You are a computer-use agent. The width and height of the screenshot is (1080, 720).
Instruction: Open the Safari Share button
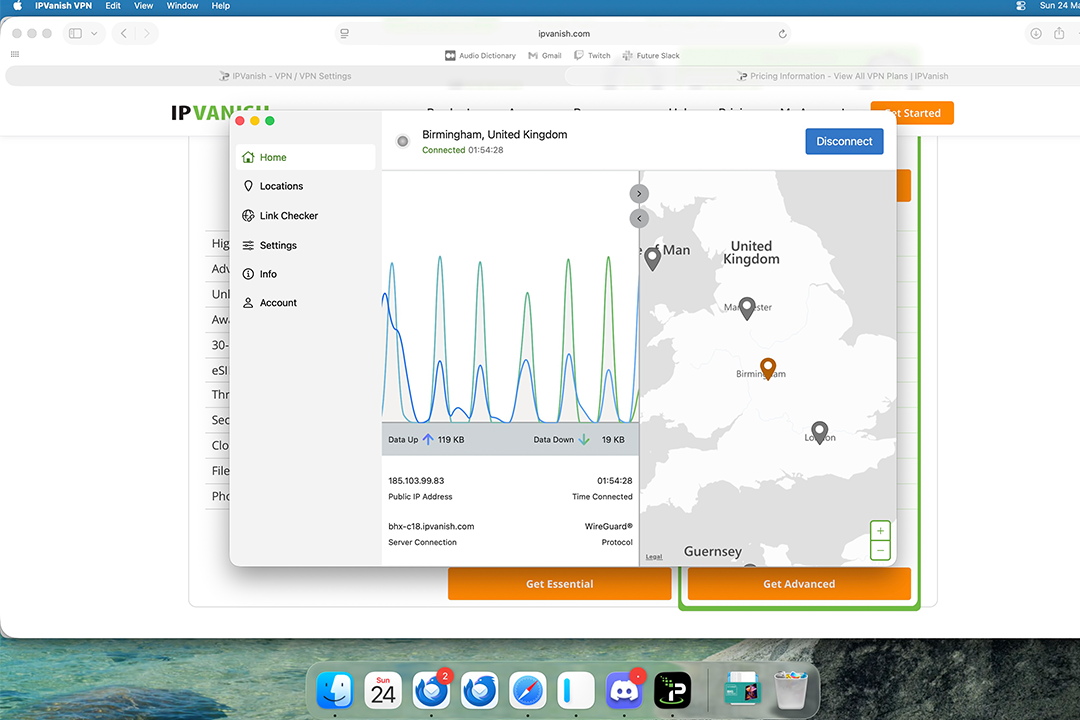pyautogui.click(x=1059, y=33)
